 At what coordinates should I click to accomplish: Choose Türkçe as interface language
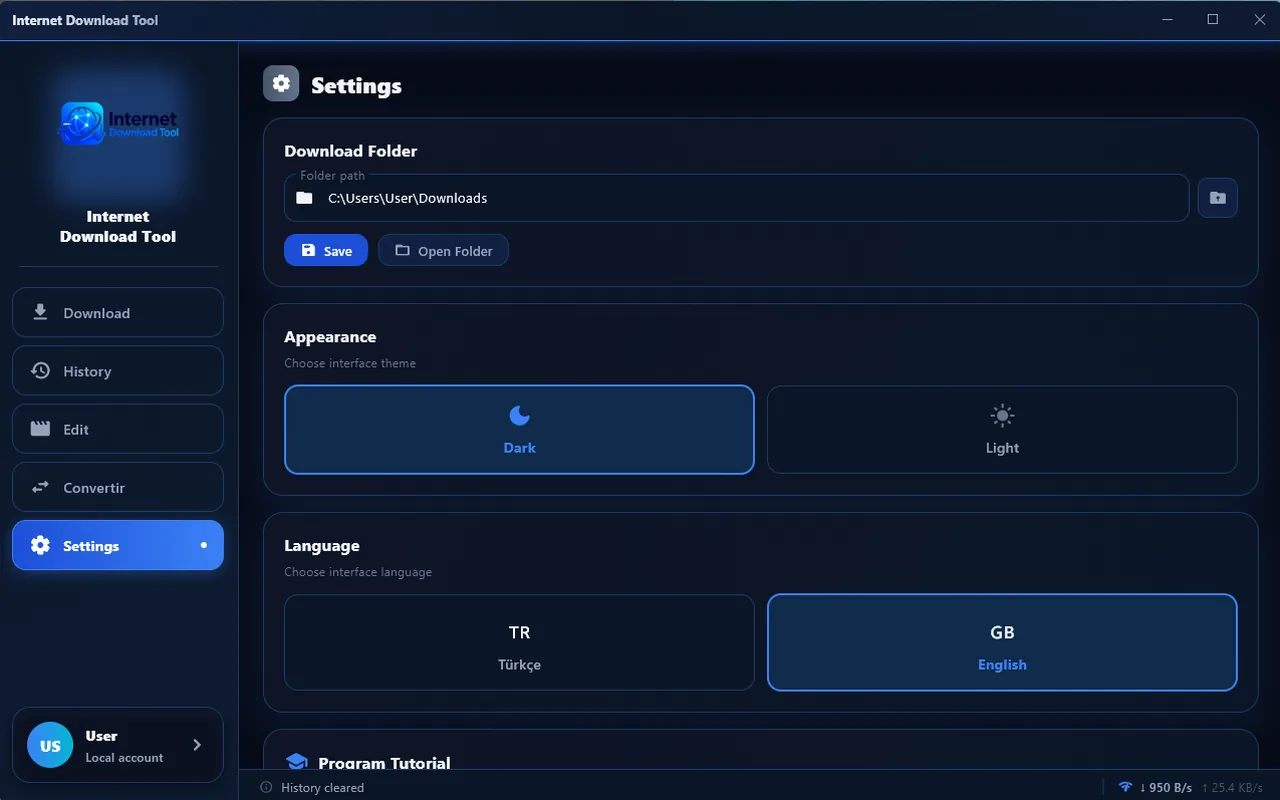519,643
